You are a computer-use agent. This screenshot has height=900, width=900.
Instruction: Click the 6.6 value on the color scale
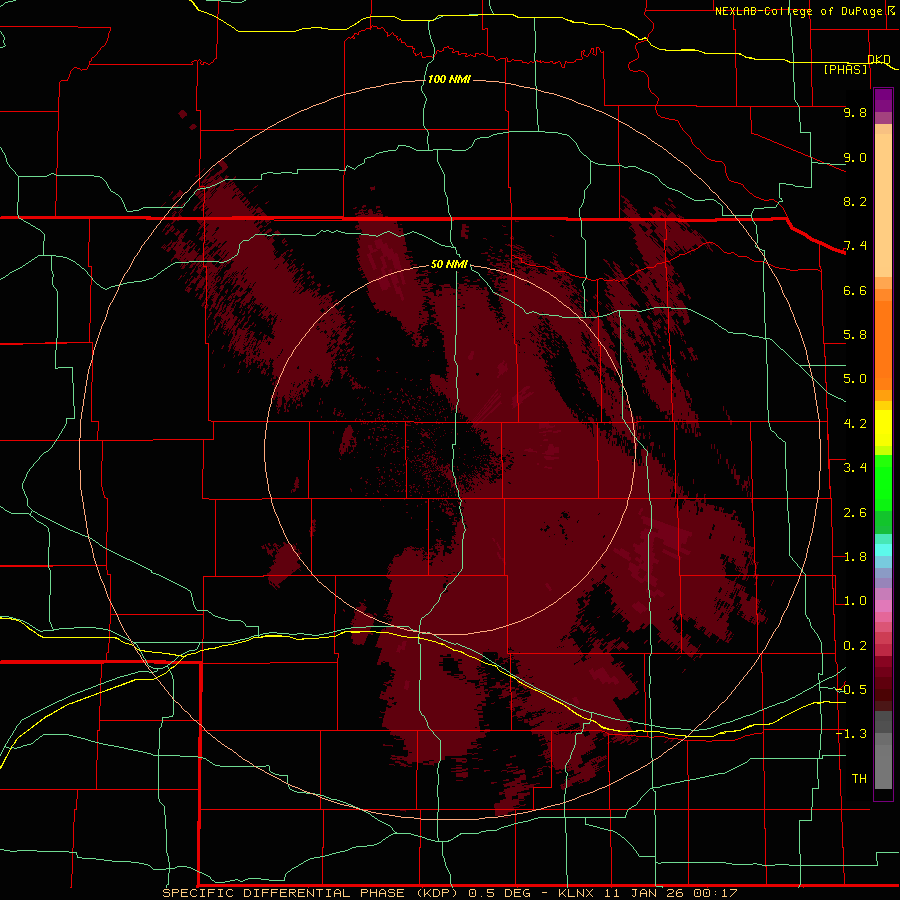pyautogui.click(x=855, y=290)
